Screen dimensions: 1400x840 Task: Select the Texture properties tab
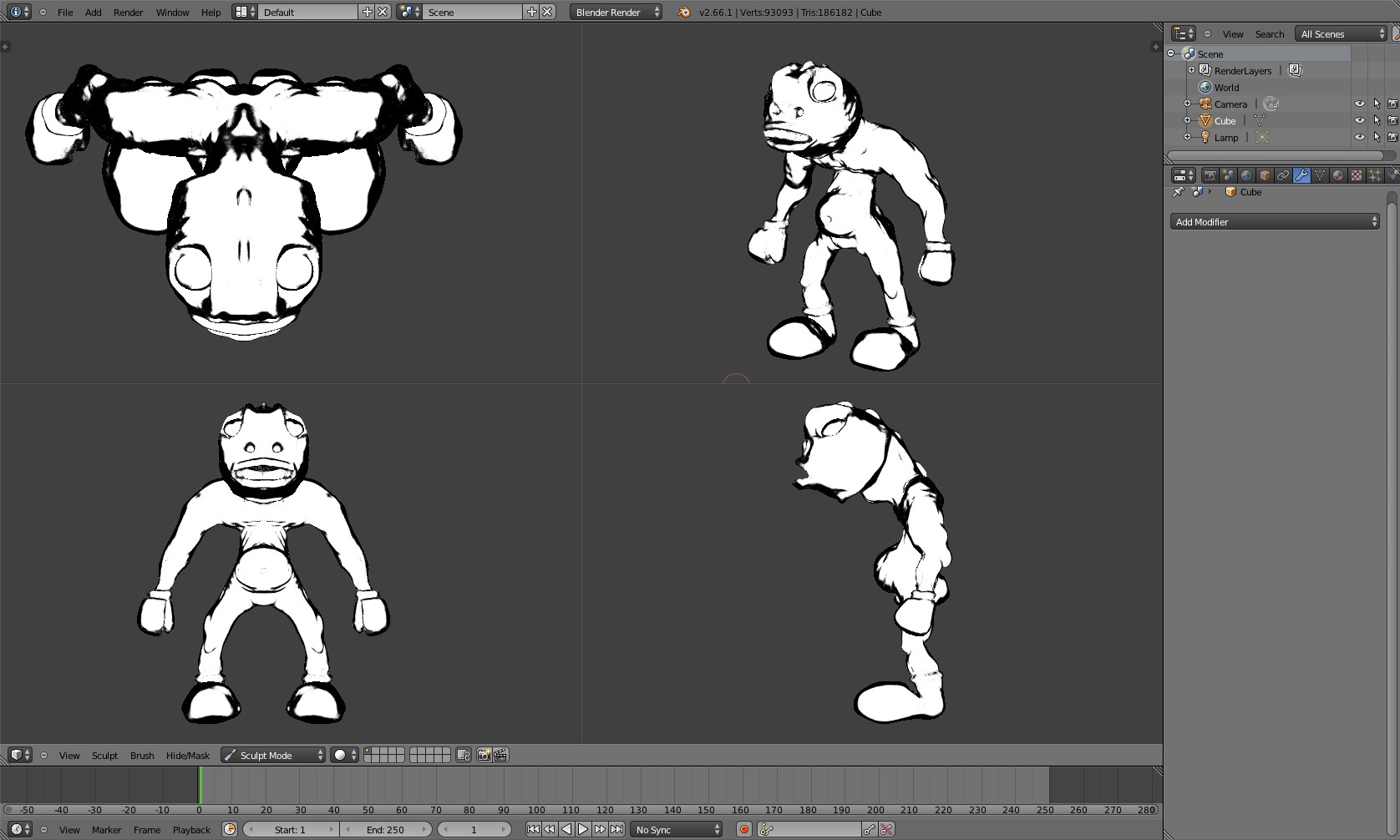1357,175
